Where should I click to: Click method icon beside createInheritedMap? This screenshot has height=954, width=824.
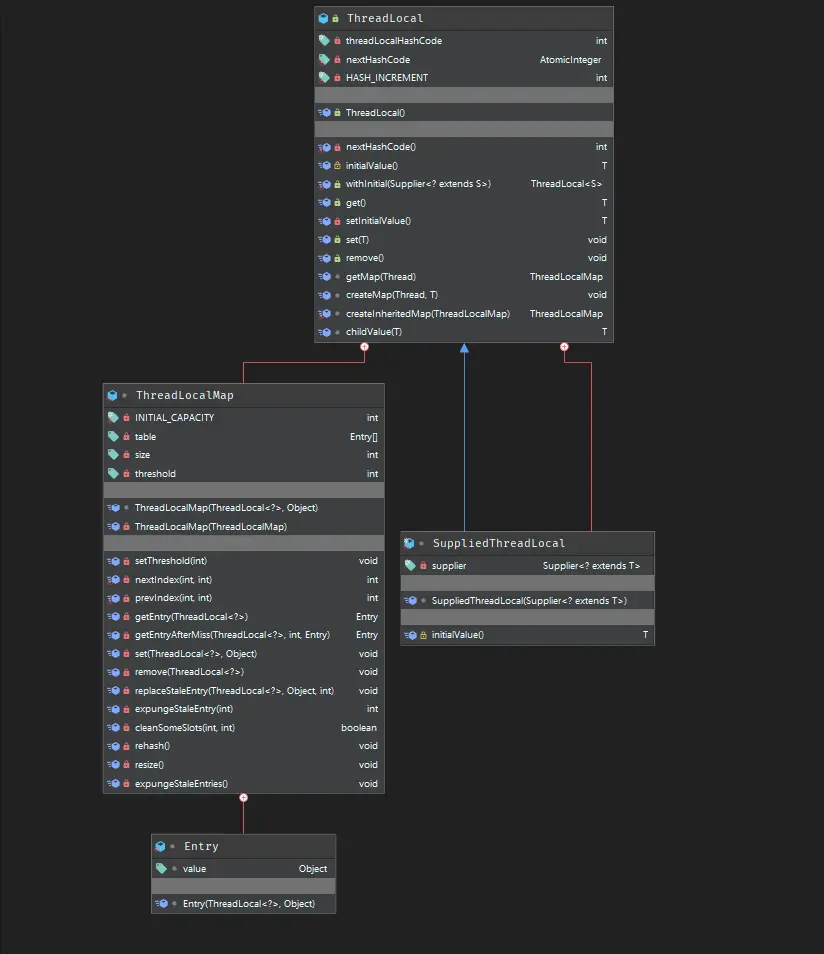coord(325,314)
